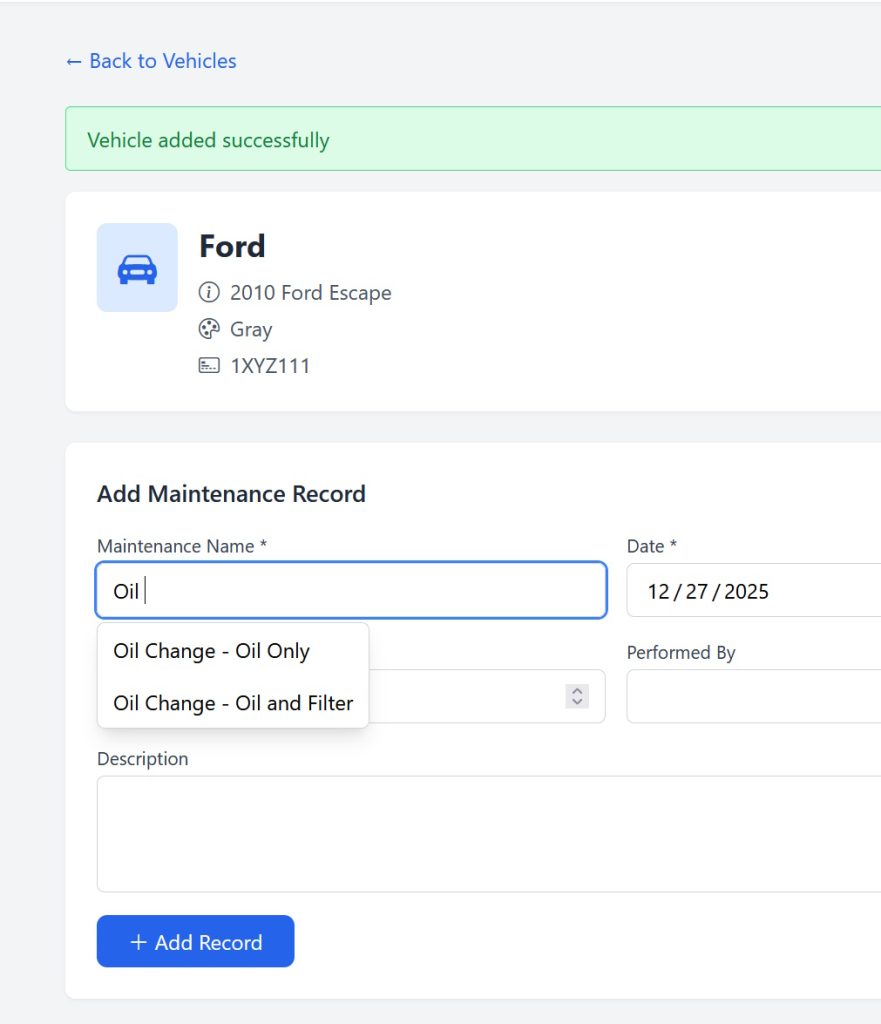
Task: Click the Ford vehicle title heading
Action: pos(232,246)
